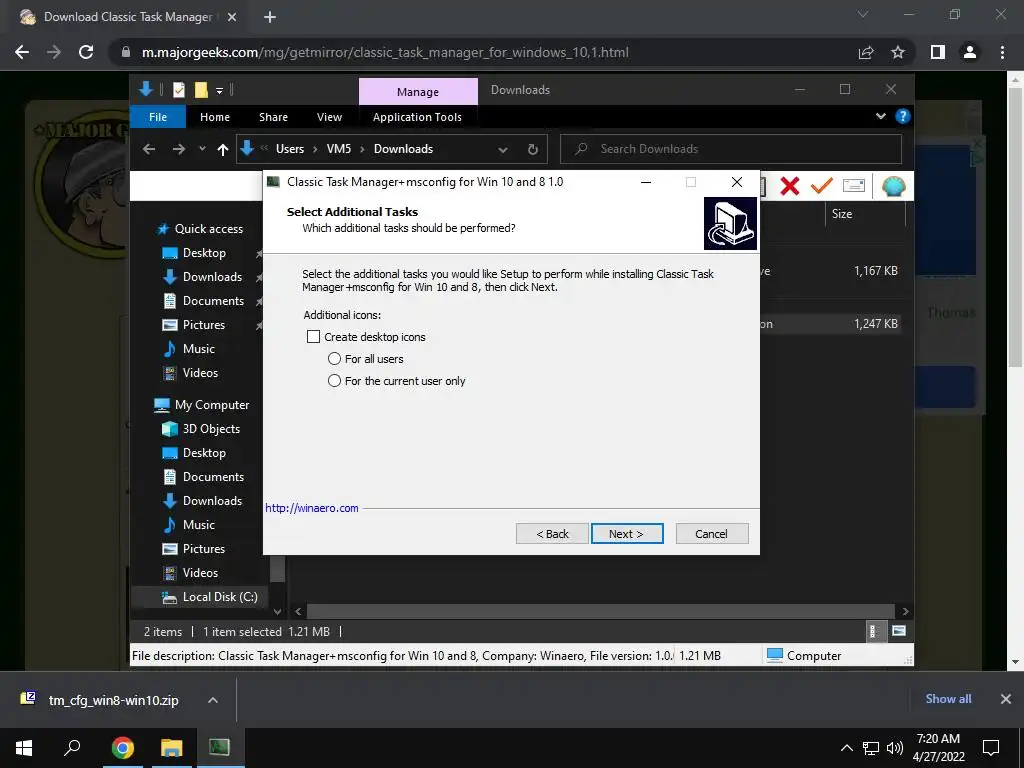
Task: Select the For all users radio button
Action: coord(334,359)
